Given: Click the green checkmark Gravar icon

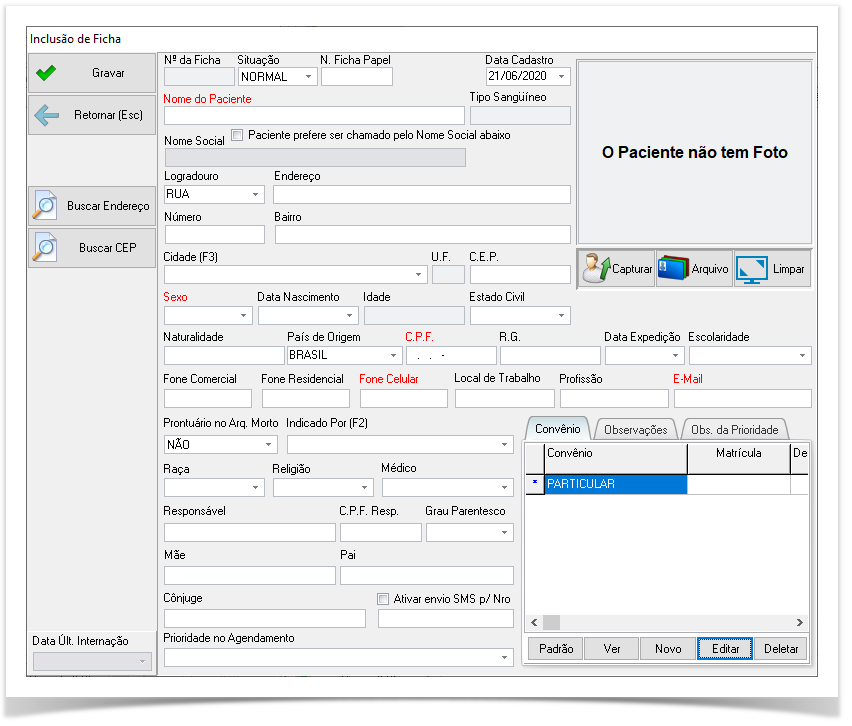Looking at the screenshot, I should 46,73.
